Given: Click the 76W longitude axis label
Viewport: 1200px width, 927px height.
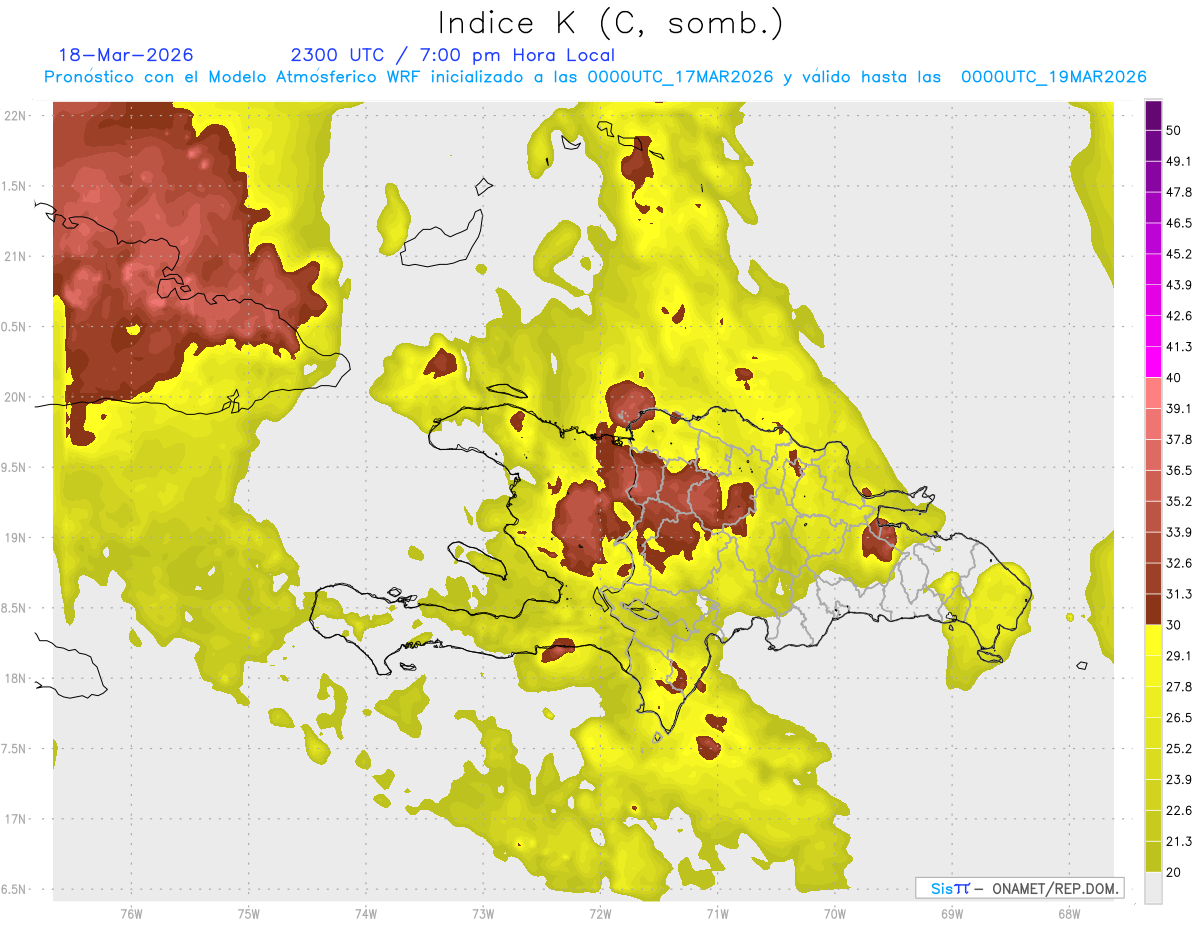Looking at the screenshot, I should click(131, 914).
